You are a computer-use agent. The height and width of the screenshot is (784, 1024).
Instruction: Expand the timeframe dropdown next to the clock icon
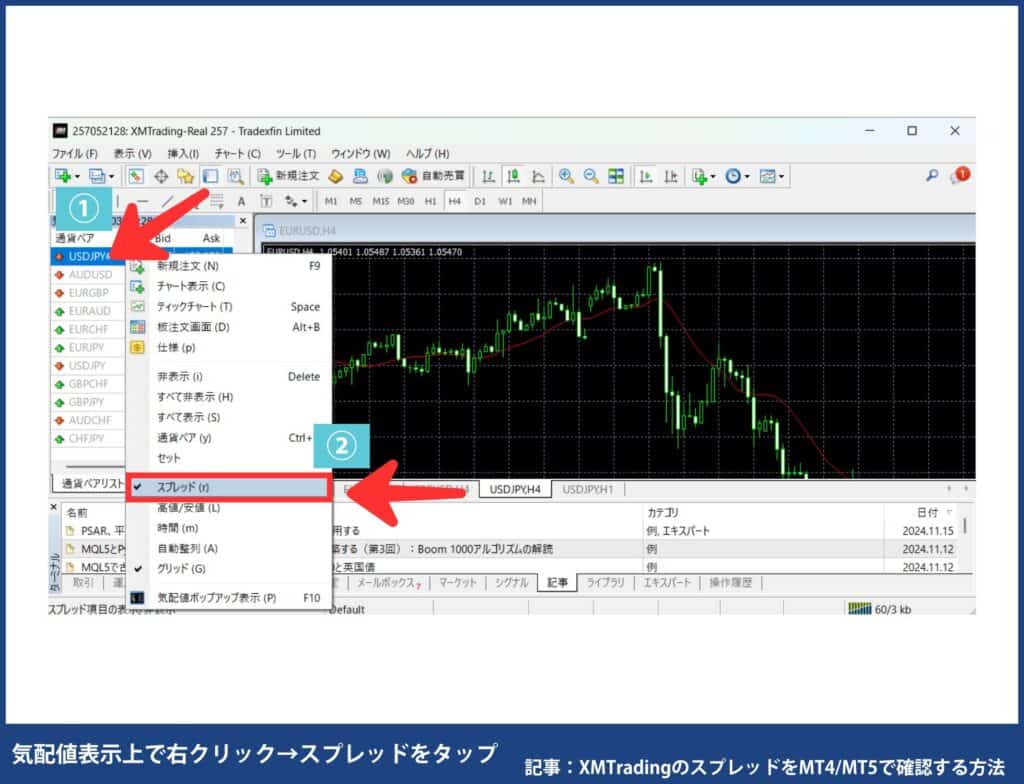point(748,176)
